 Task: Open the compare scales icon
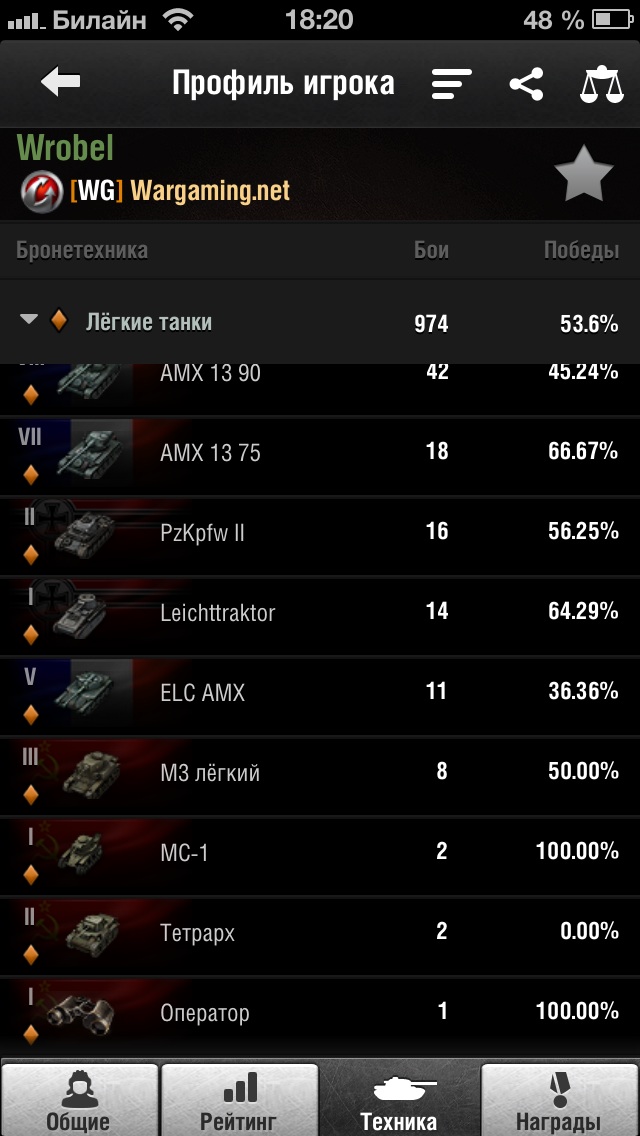602,84
